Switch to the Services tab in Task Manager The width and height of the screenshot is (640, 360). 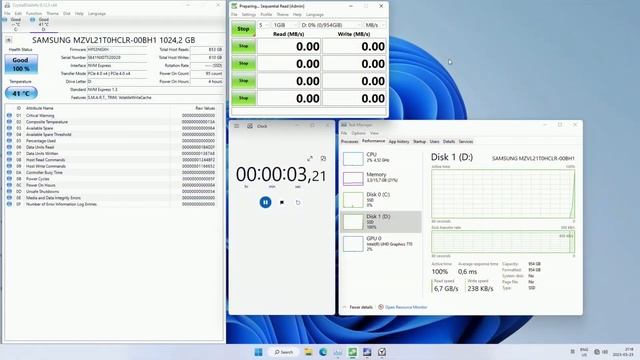(466, 142)
